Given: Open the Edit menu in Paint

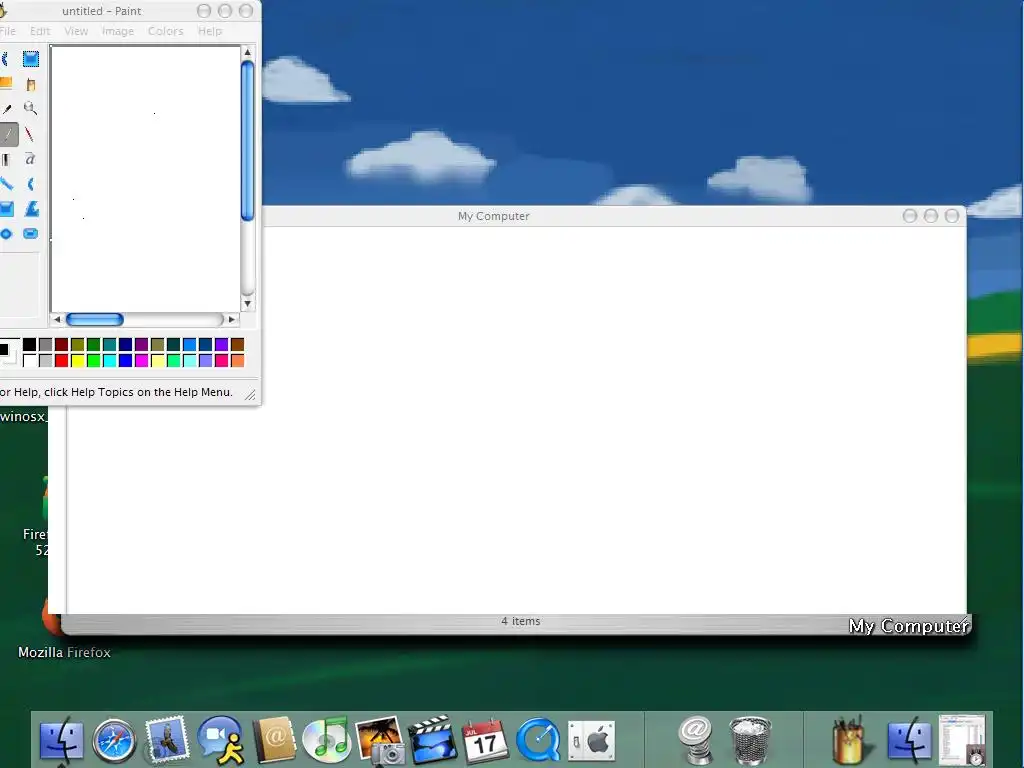Looking at the screenshot, I should click(x=40, y=31).
